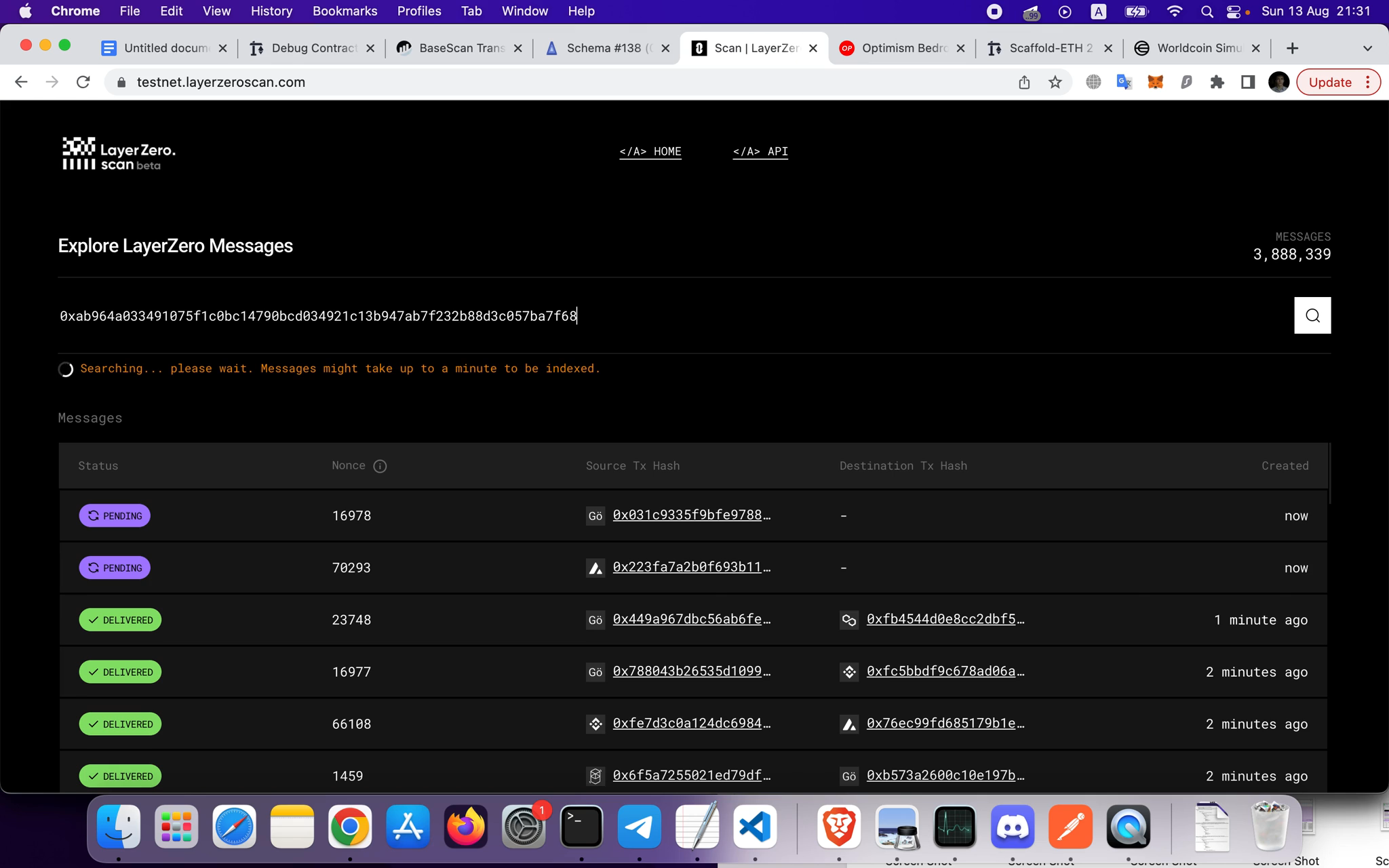
Task: Select nonce value 66108
Action: point(351,724)
